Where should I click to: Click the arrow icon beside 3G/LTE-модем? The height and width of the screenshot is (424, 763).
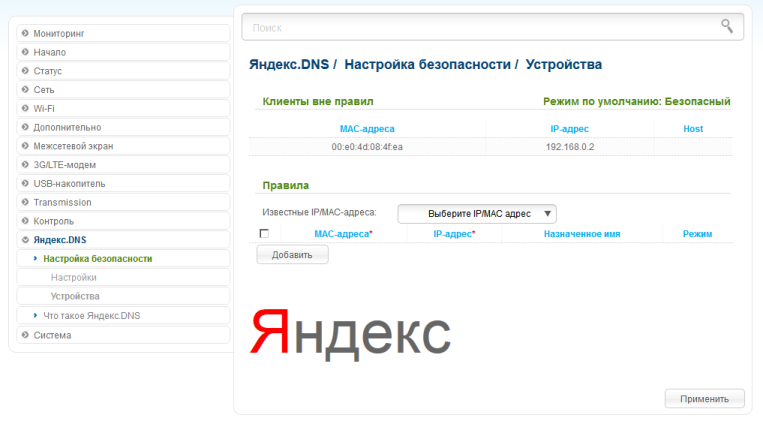click(x=25, y=165)
